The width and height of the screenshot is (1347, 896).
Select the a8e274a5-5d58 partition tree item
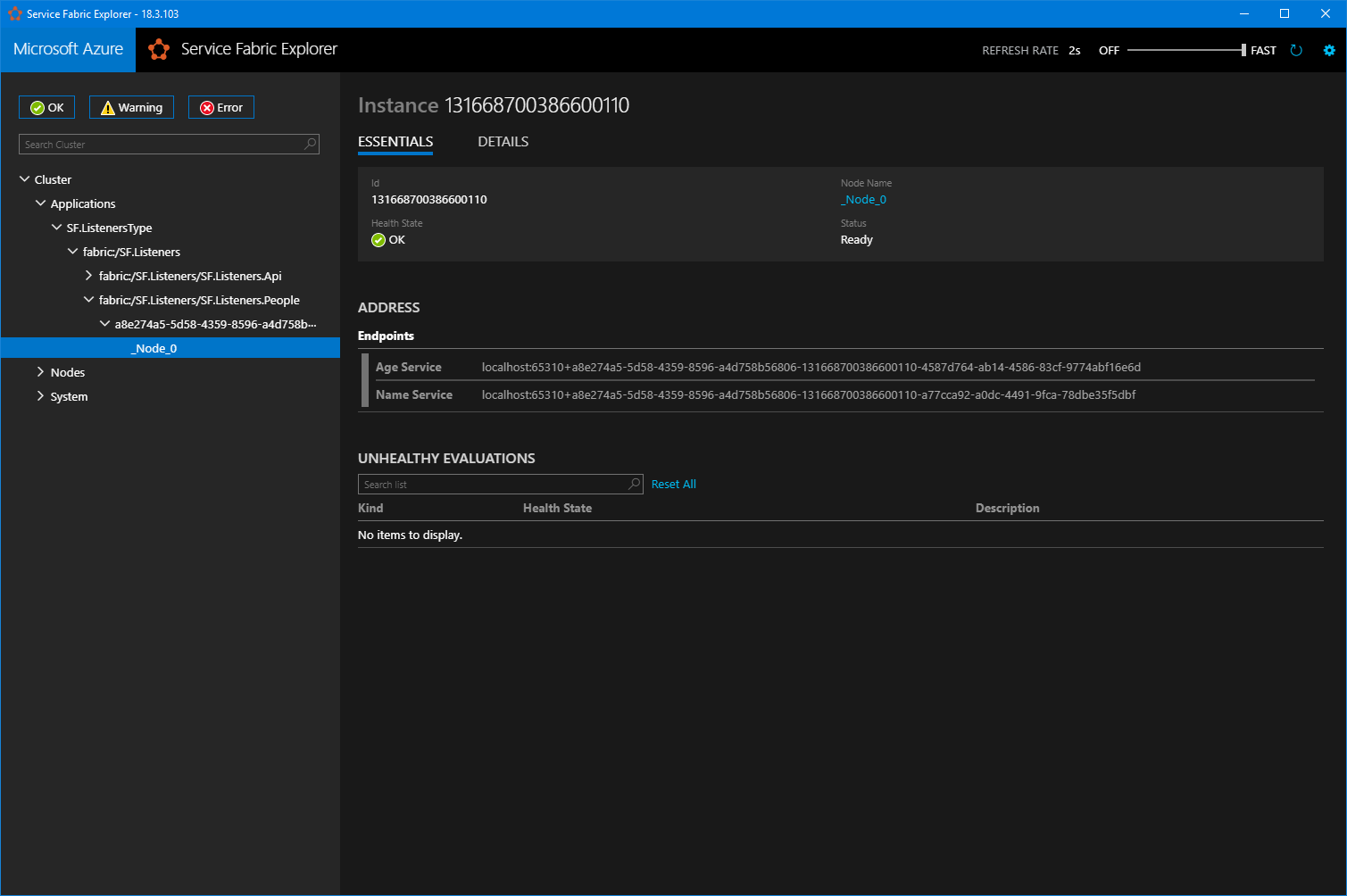click(216, 325)
